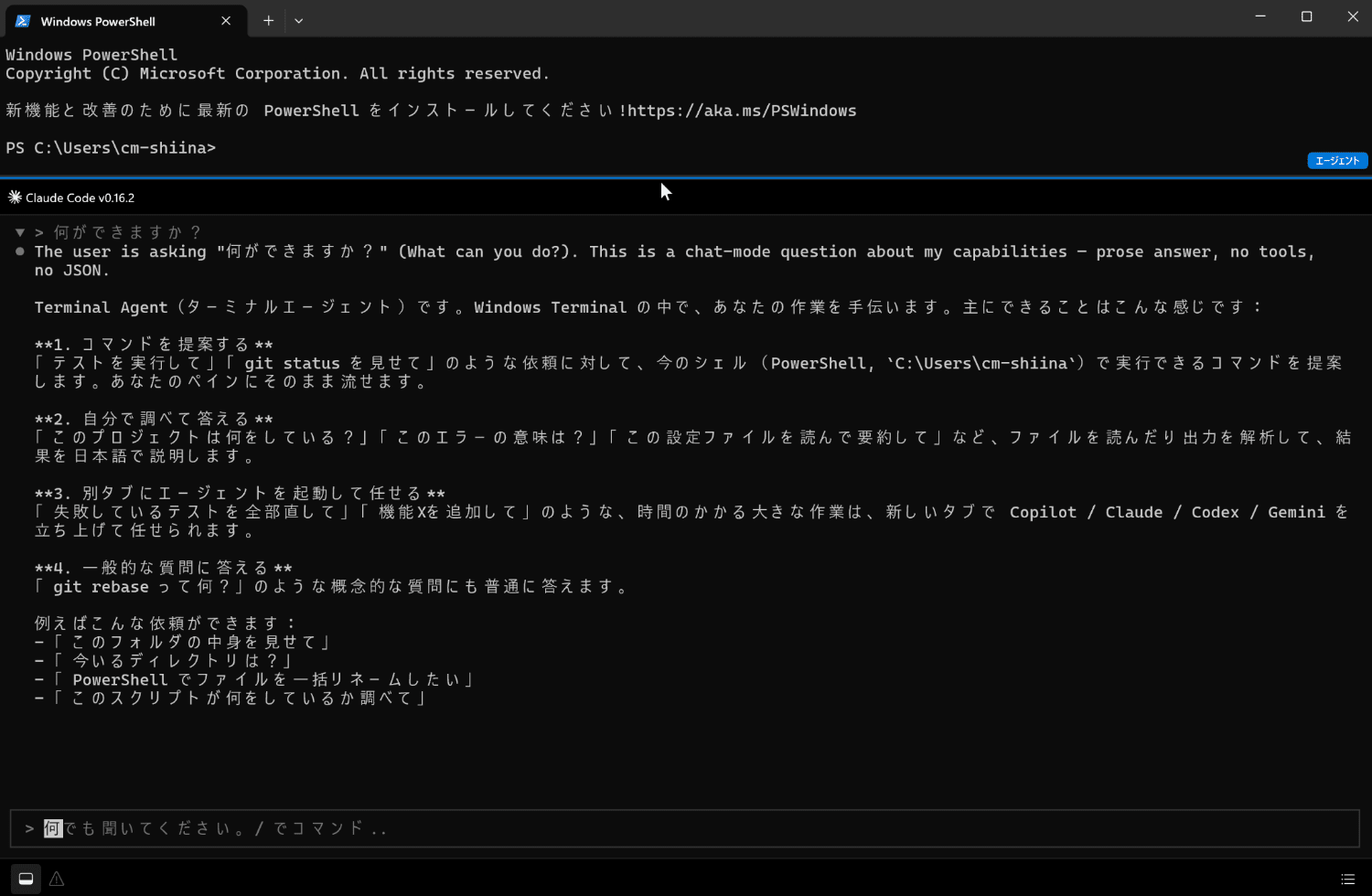This screenshot has height=896, width=1372.
Task: Open the warning triangle icon in the status bar
Action: pyautogui.click(x=57, y=879)
